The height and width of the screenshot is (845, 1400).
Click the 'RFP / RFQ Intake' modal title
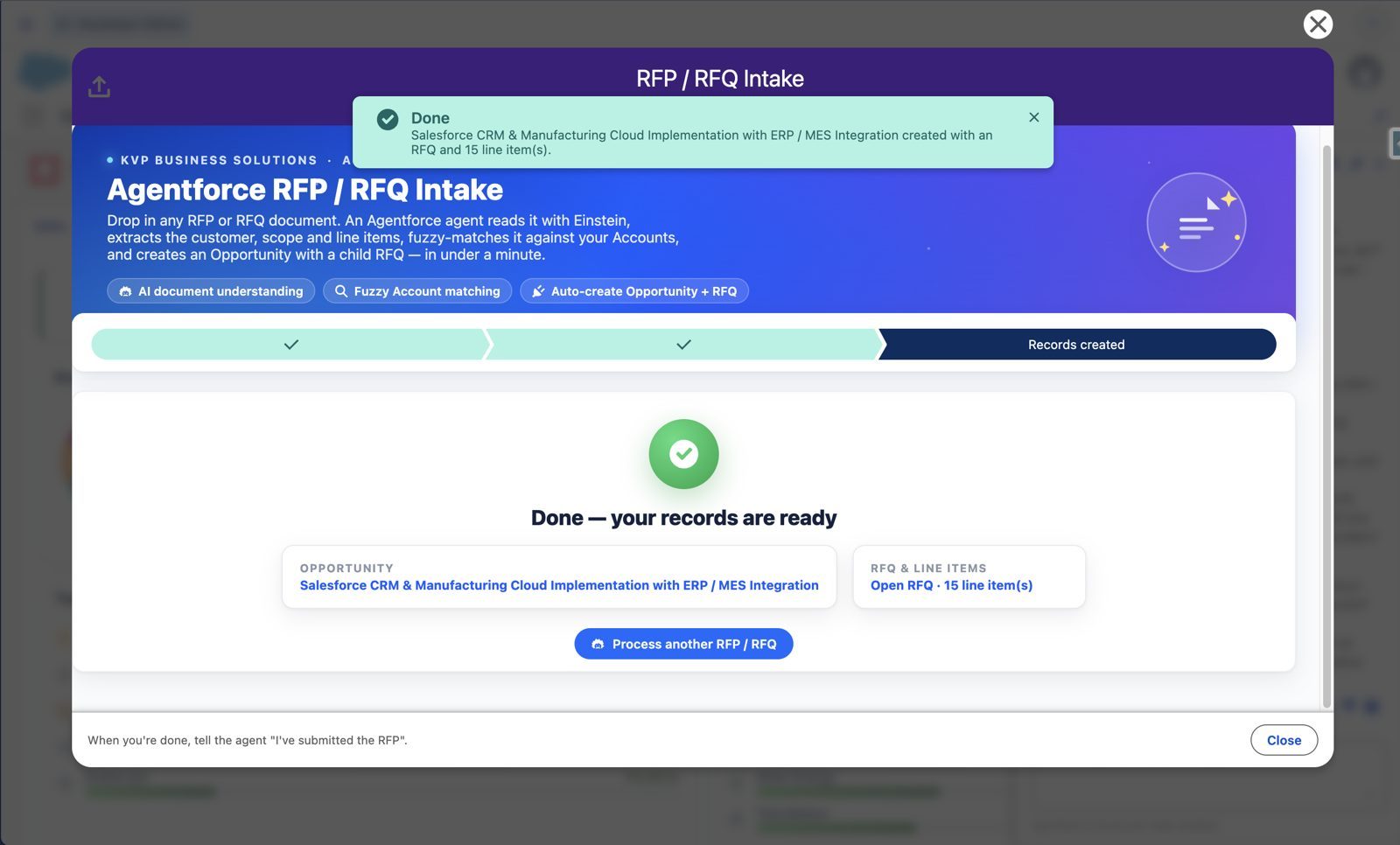[x=719, y=79]
